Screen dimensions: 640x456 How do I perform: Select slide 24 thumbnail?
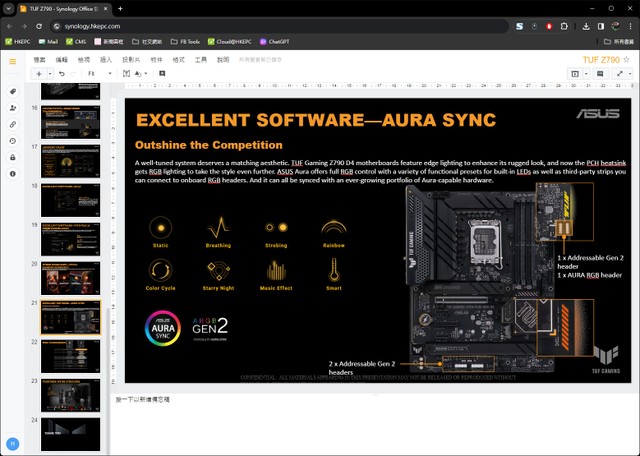point(70,434)
